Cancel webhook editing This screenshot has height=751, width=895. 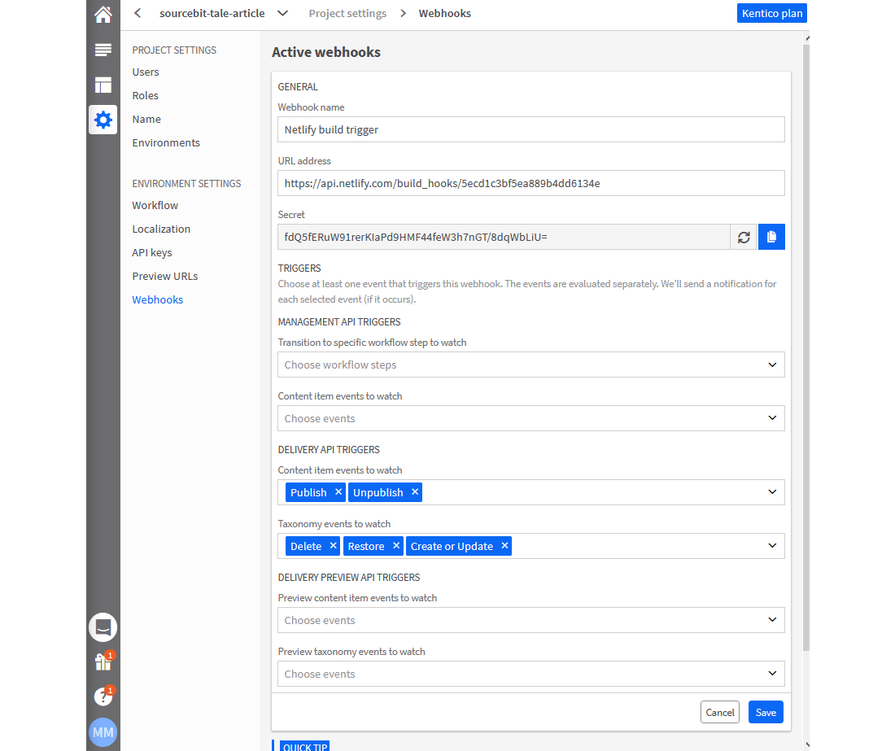tap(720, 712)
